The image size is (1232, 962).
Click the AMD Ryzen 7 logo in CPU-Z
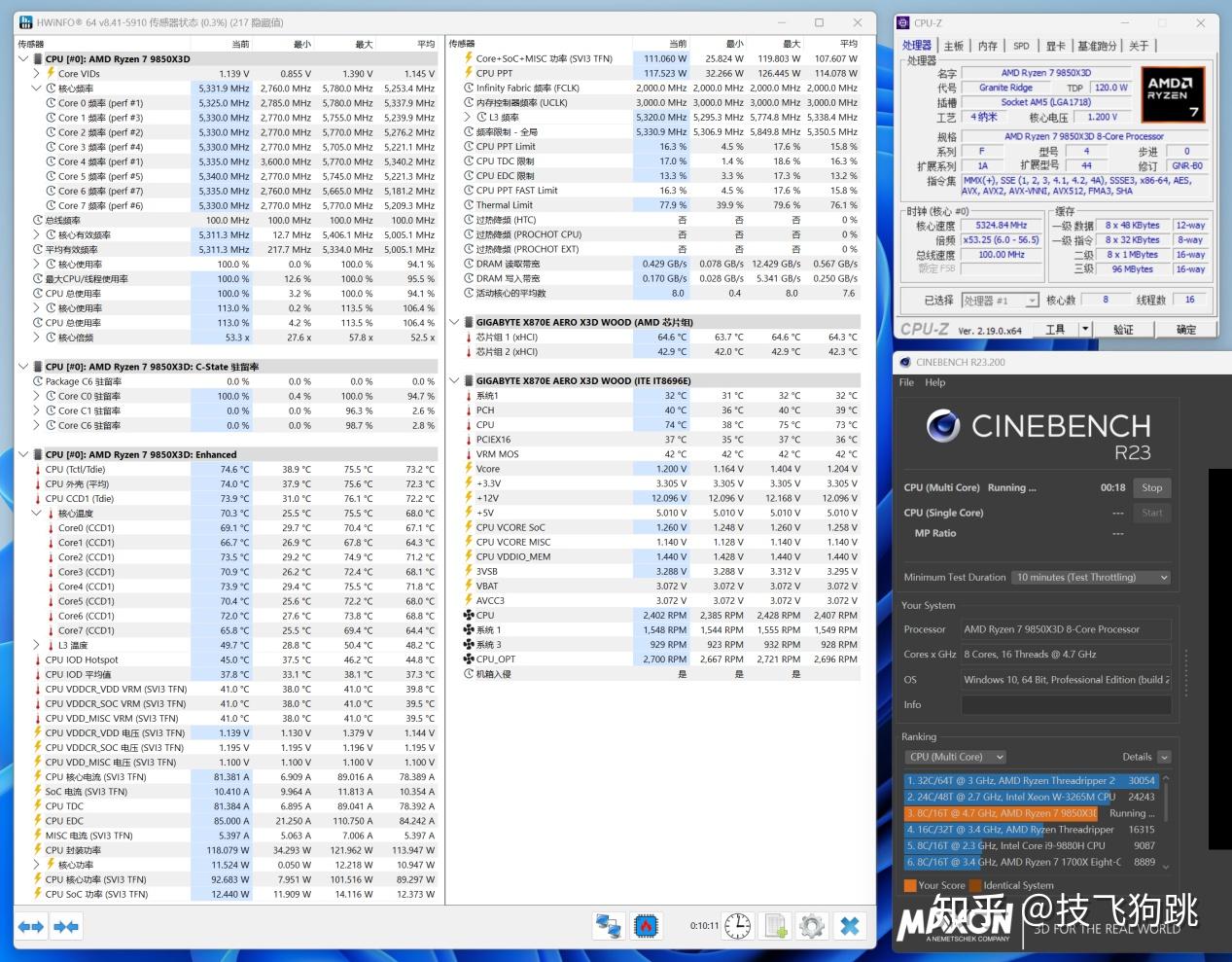tap(1174, 93)
